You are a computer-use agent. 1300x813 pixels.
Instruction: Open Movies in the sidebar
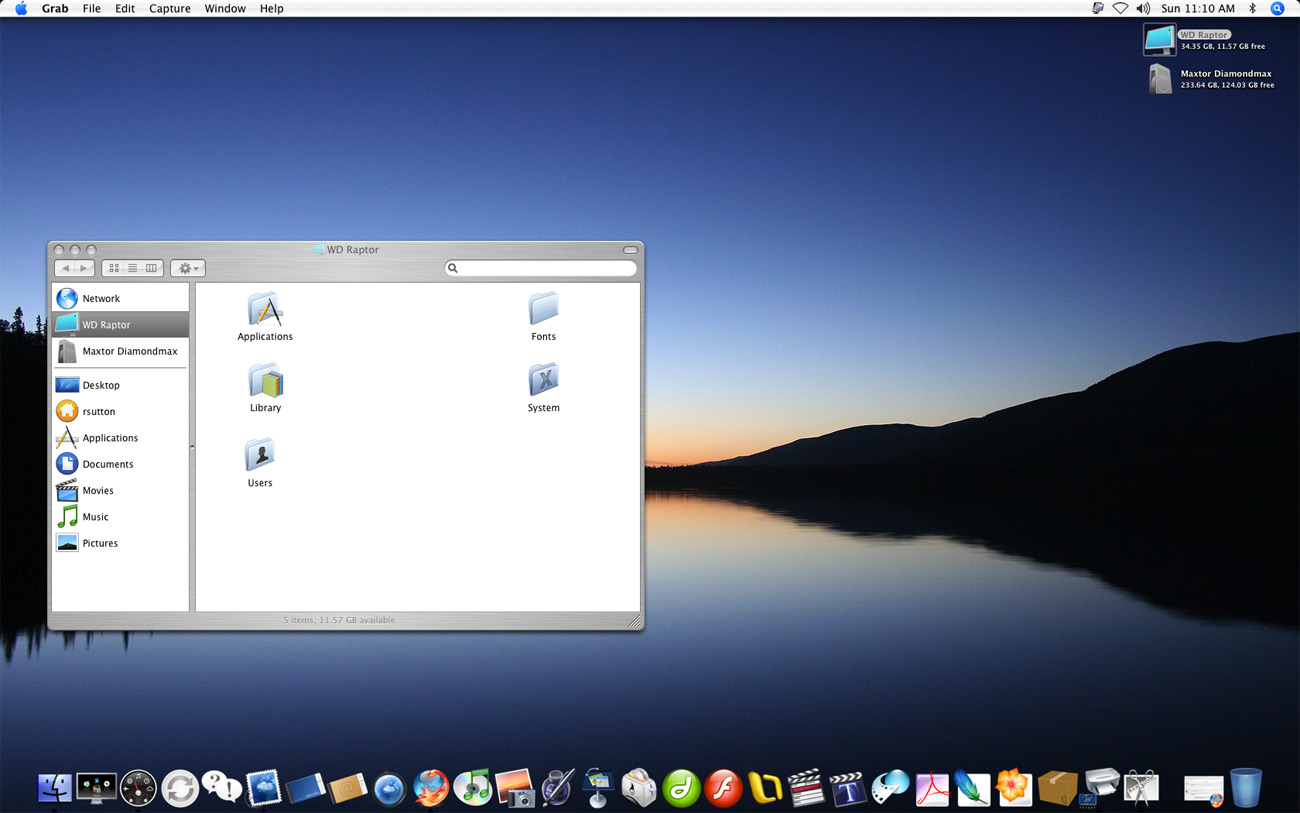(120, 490)
